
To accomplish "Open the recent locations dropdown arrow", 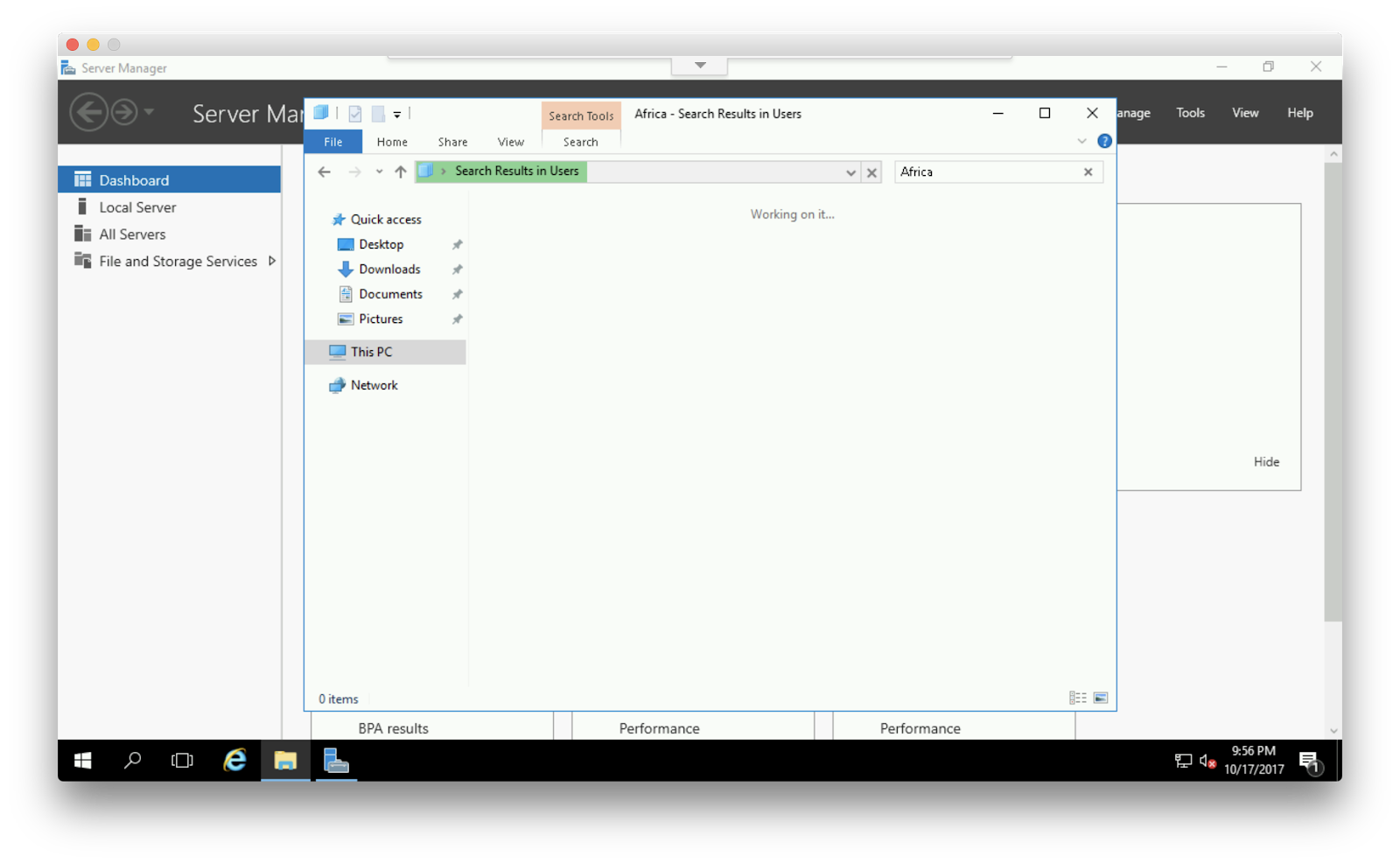I will tap(379, 172).
